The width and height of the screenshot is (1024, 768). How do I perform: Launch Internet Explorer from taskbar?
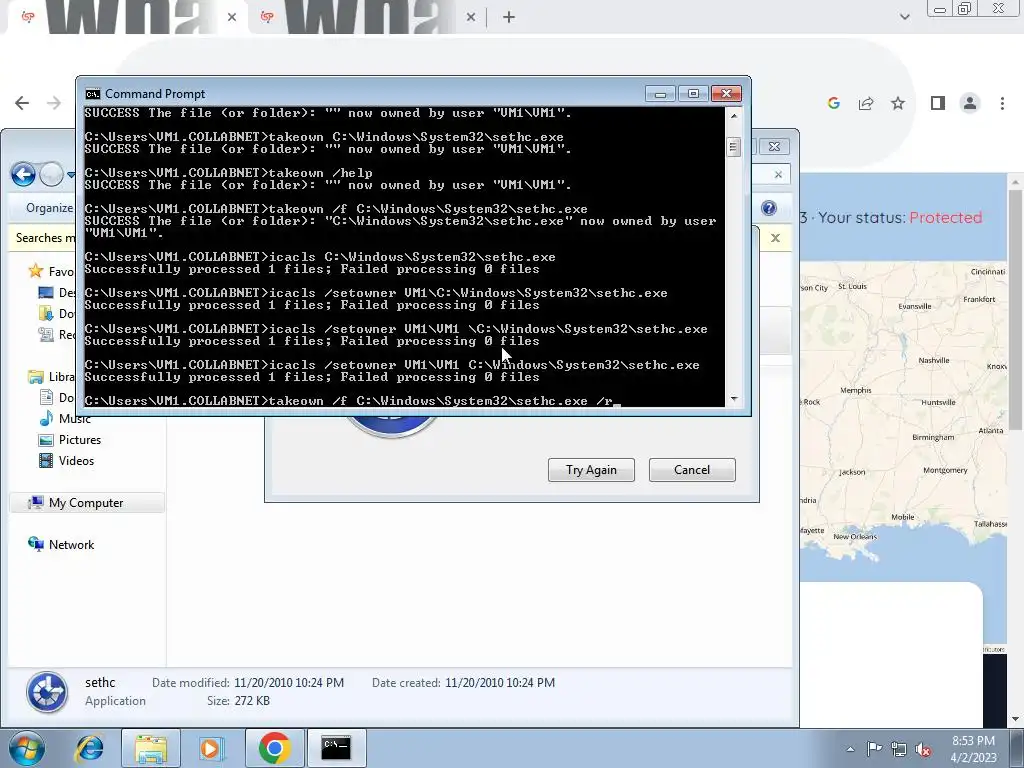pos(89,748)
